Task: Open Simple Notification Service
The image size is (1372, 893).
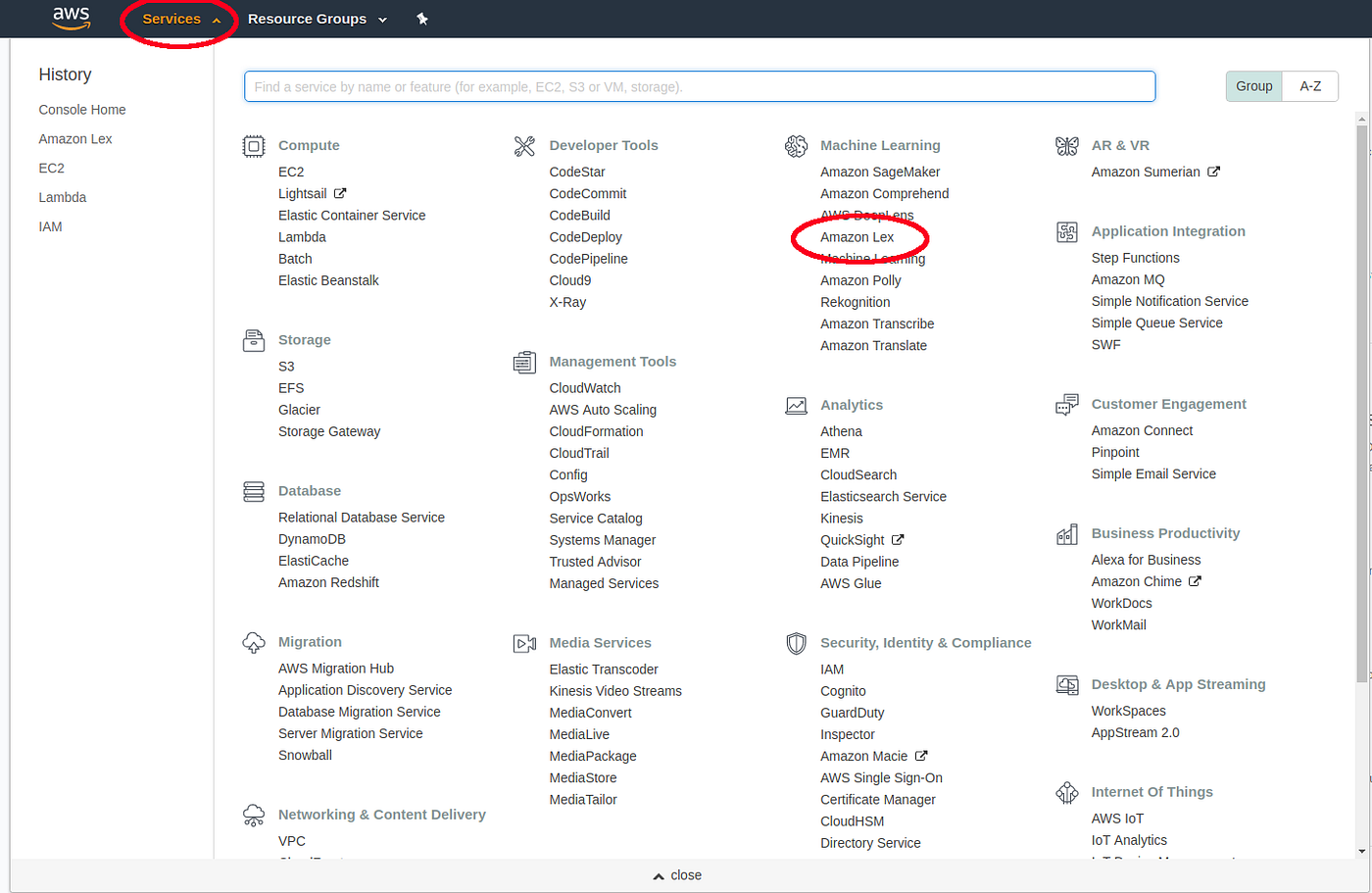Action: pos(1169,301)
